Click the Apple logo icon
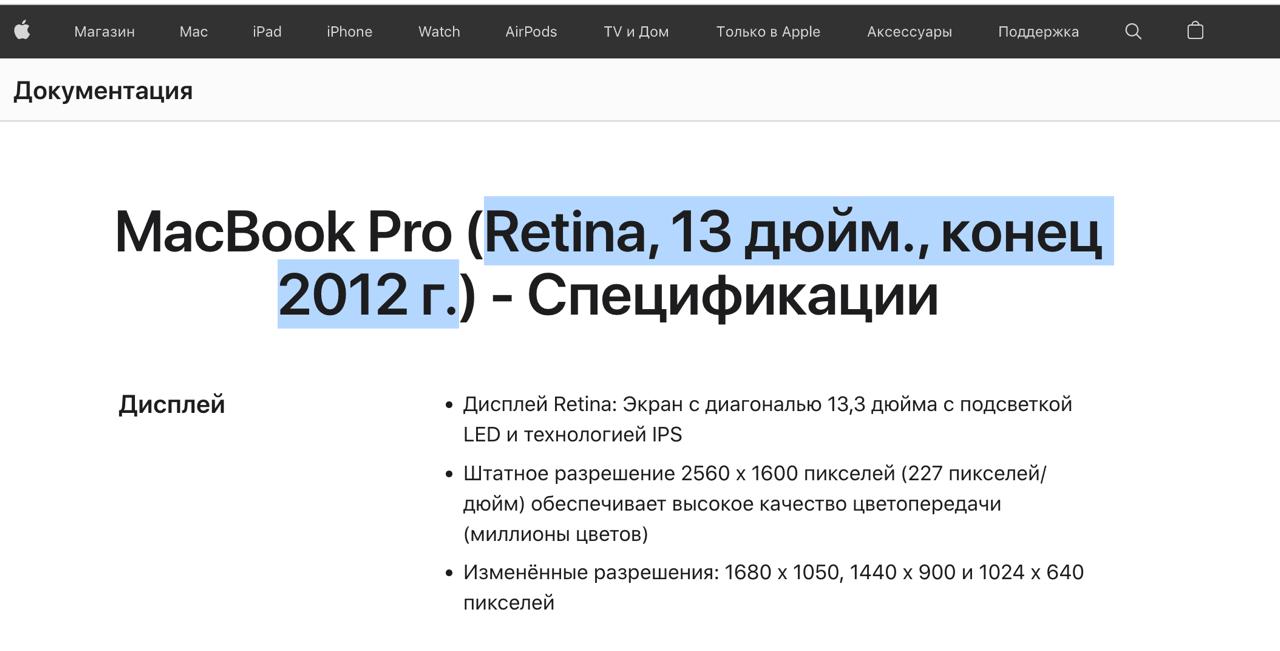 22,31
